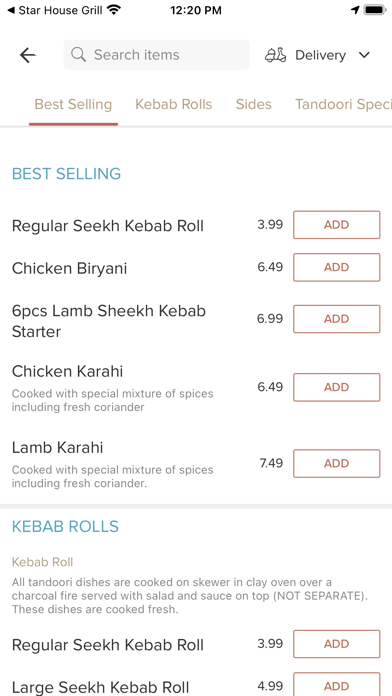
Task: Add Large Seekh Kebab Roll
Action: click(x=337, y=684)
